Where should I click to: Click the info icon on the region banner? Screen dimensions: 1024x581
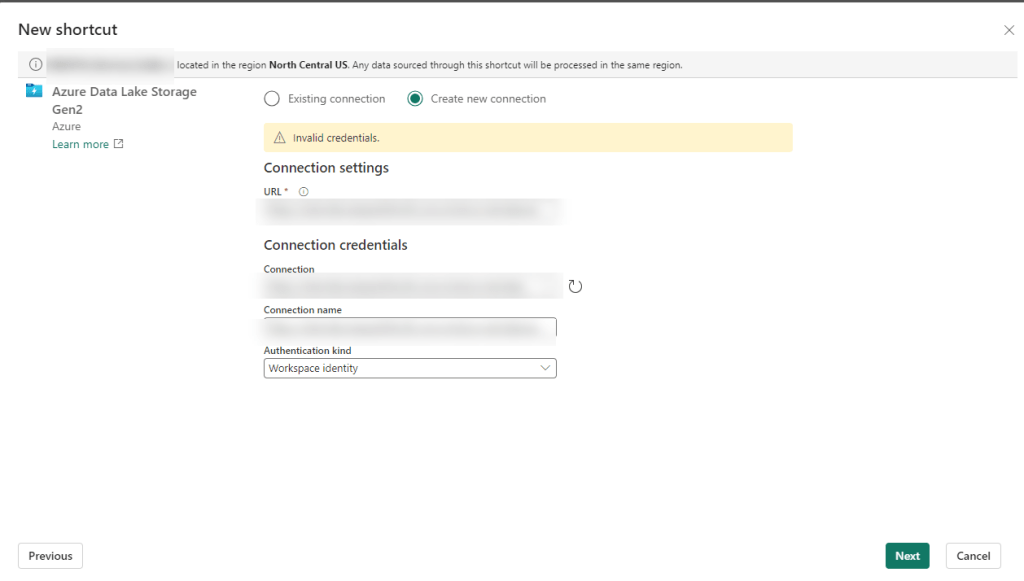[x=36, y=63]
